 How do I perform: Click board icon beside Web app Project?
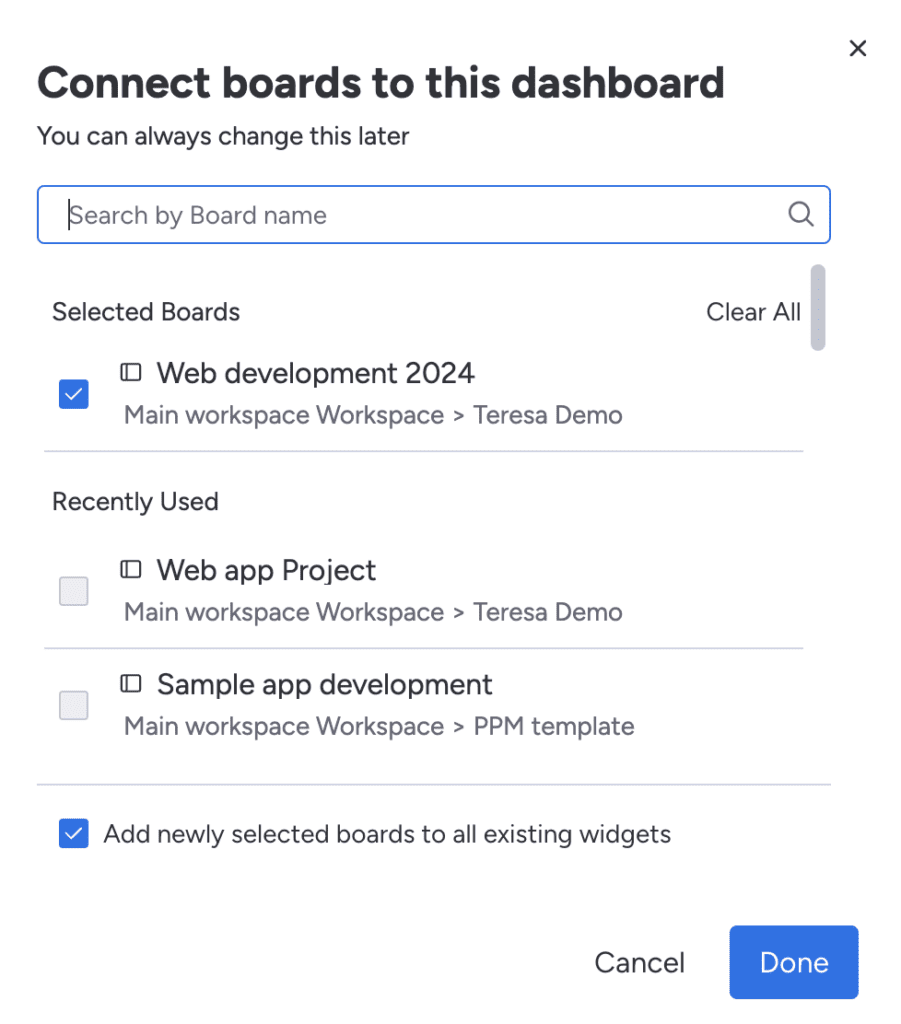[x=131, y=569]
